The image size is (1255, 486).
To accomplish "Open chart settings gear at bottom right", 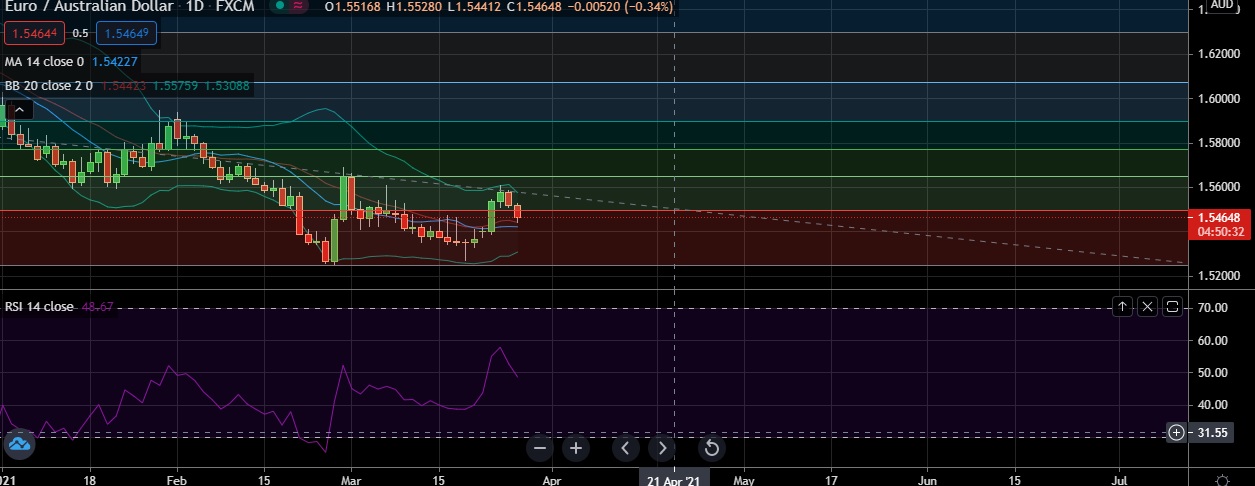I will tap(1222, 480).
